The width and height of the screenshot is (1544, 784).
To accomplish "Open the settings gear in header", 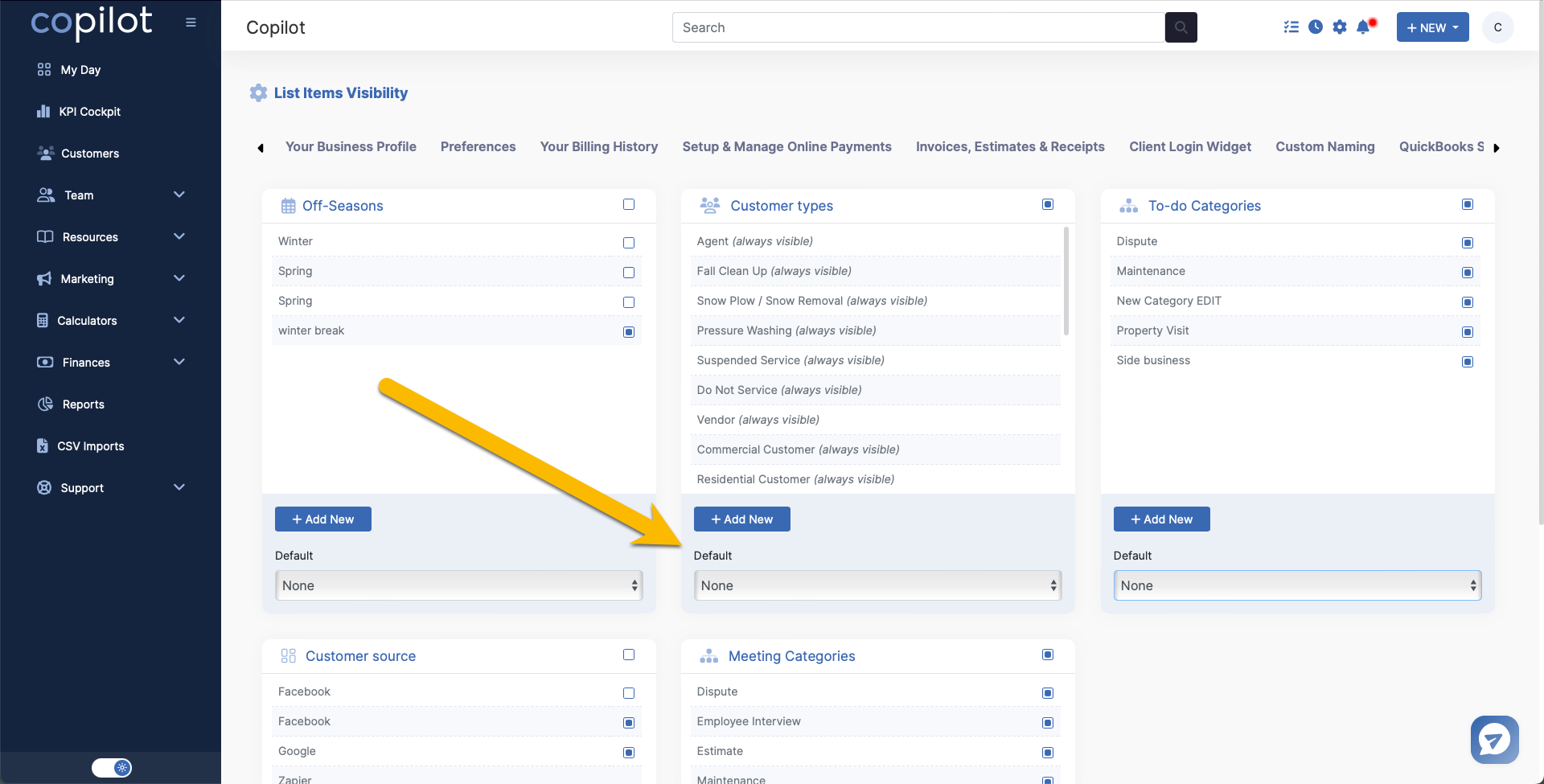I will point(1339,27).
